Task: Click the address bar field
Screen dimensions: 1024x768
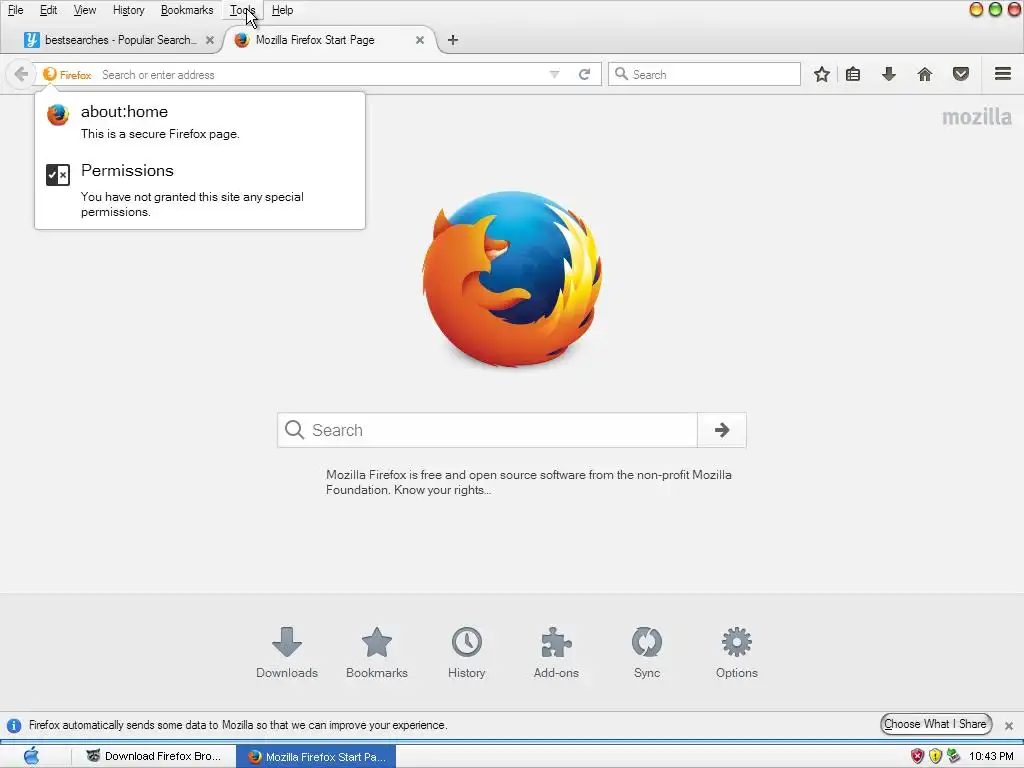Action: click(x=320, y=74)
